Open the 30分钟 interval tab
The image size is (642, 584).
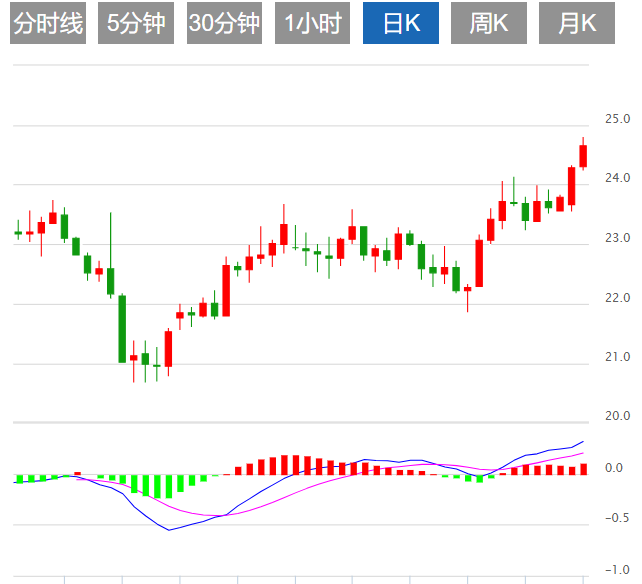click(224, 23)
